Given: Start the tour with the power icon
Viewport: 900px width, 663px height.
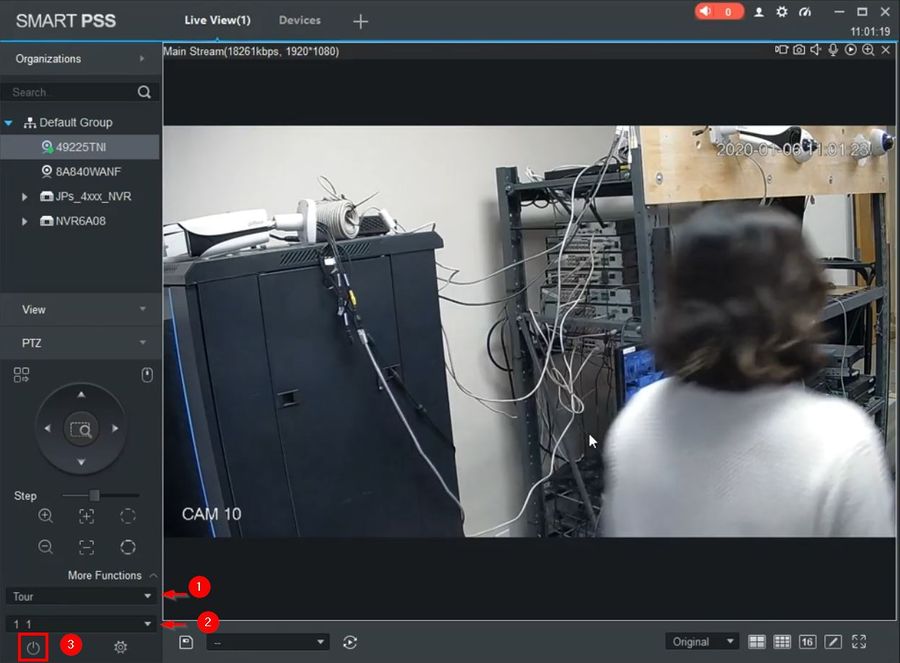Looking at the screenshot, I should (x=33, y=648).
